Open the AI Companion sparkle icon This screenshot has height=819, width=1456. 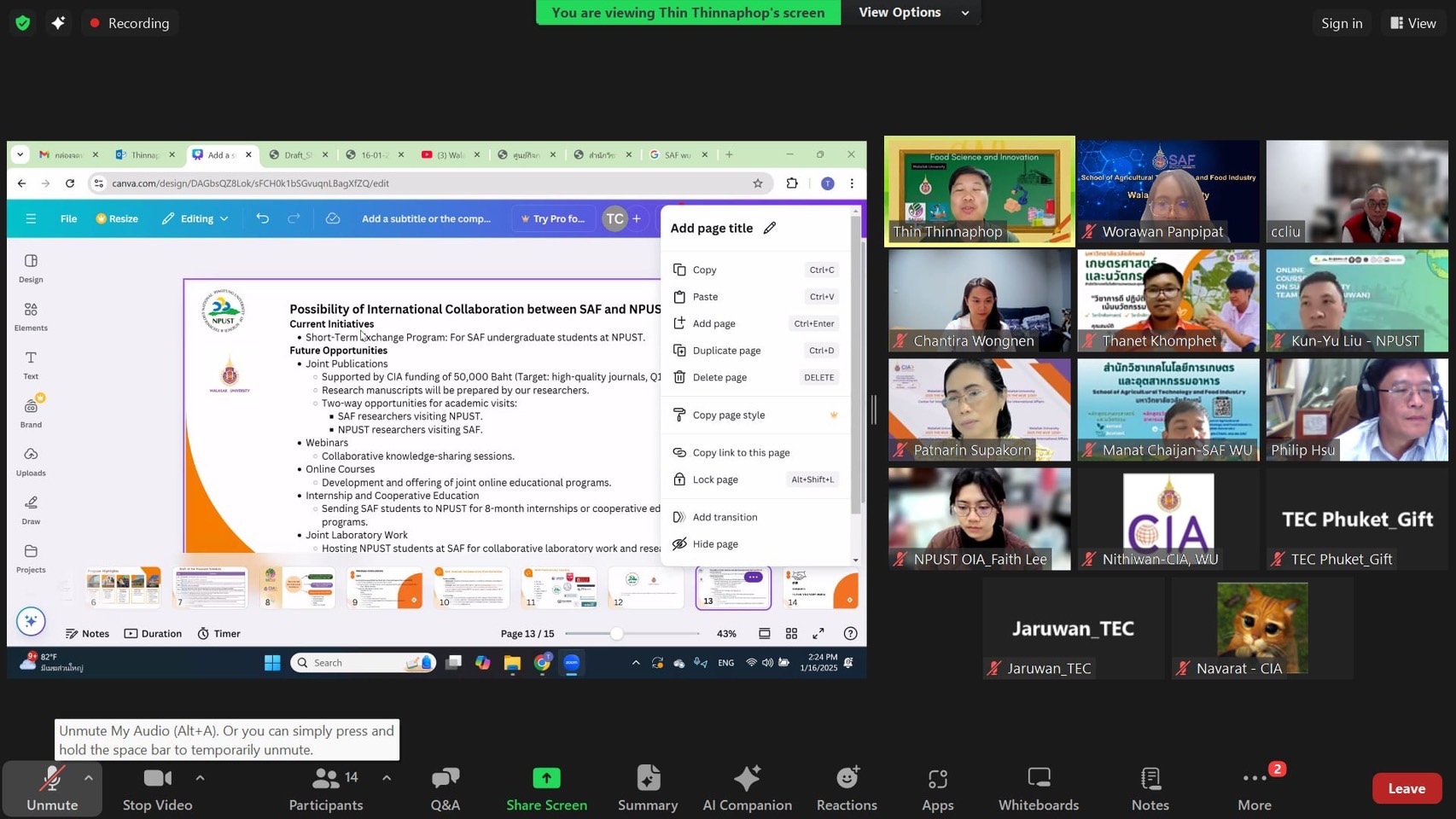click(x=747, y=779)
